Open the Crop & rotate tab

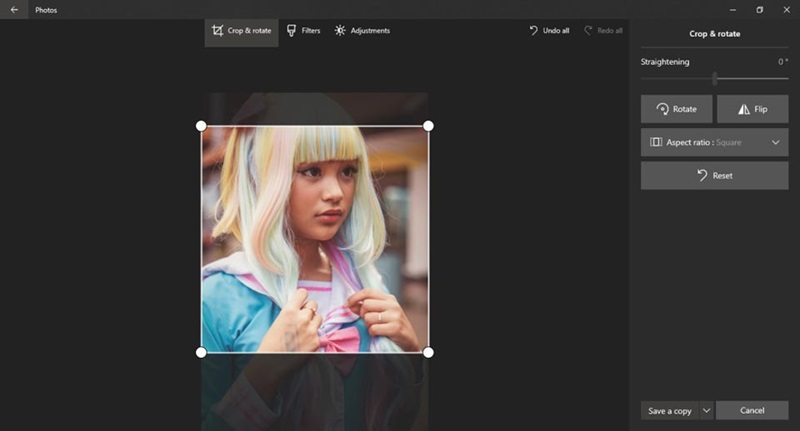pyautogui.click(x=242, y=31)
